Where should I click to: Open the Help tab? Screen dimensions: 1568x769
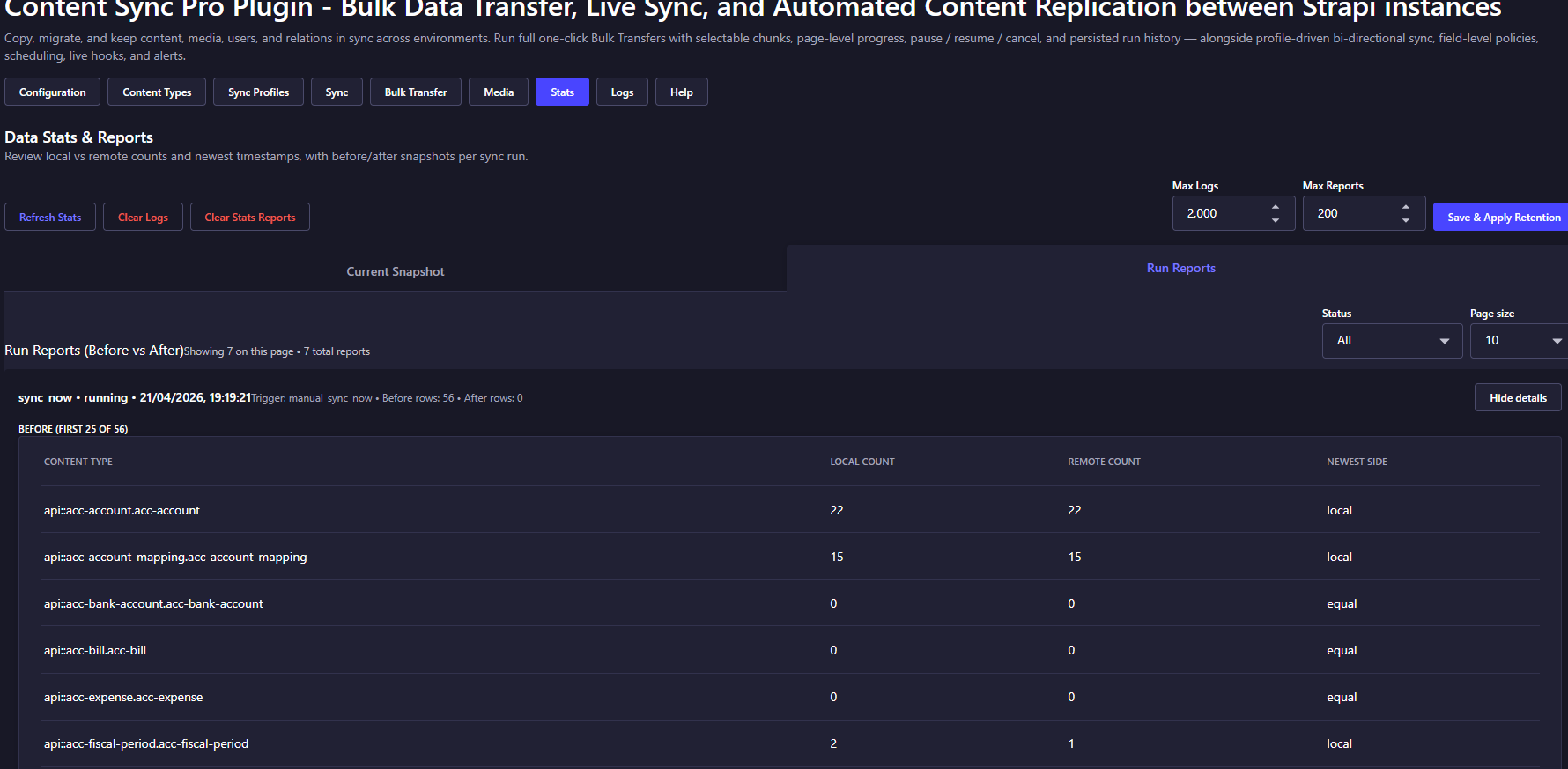[x=681, y=92]
